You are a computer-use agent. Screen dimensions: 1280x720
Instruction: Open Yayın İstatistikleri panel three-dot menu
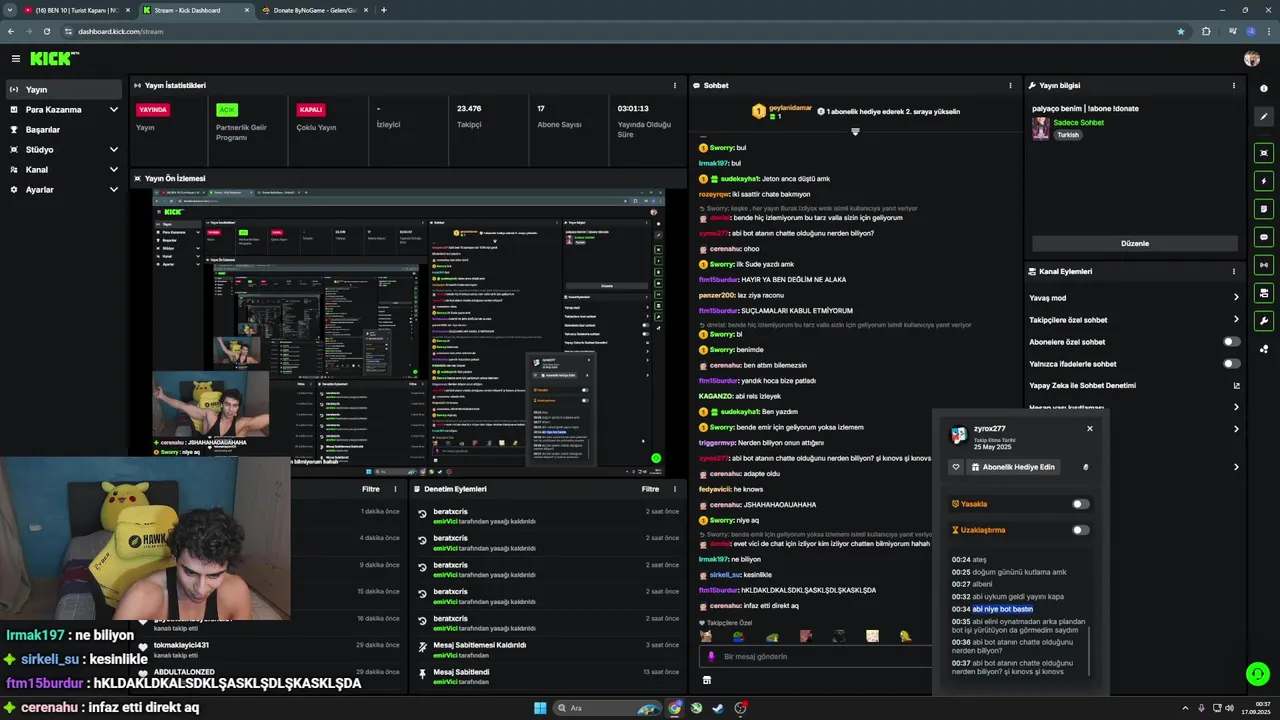pyautogui.click(x=675, y=85)
